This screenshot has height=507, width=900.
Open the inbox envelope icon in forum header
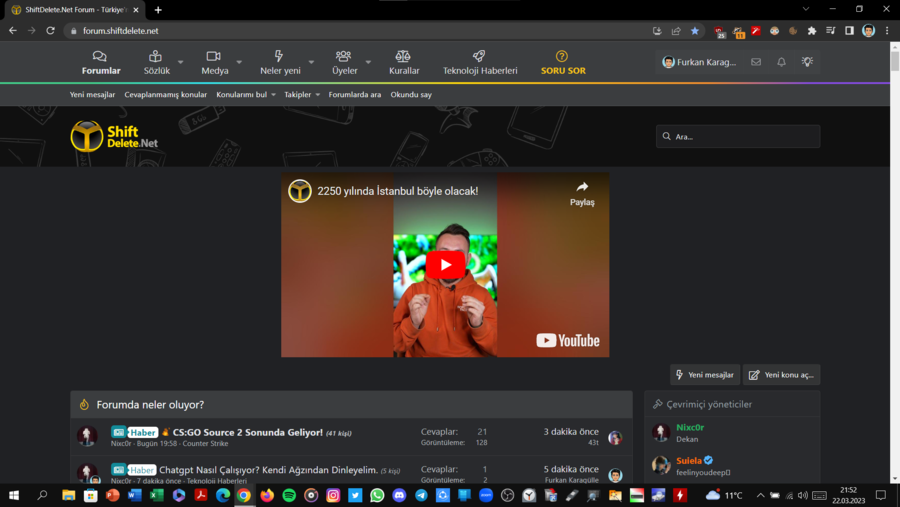756,62
